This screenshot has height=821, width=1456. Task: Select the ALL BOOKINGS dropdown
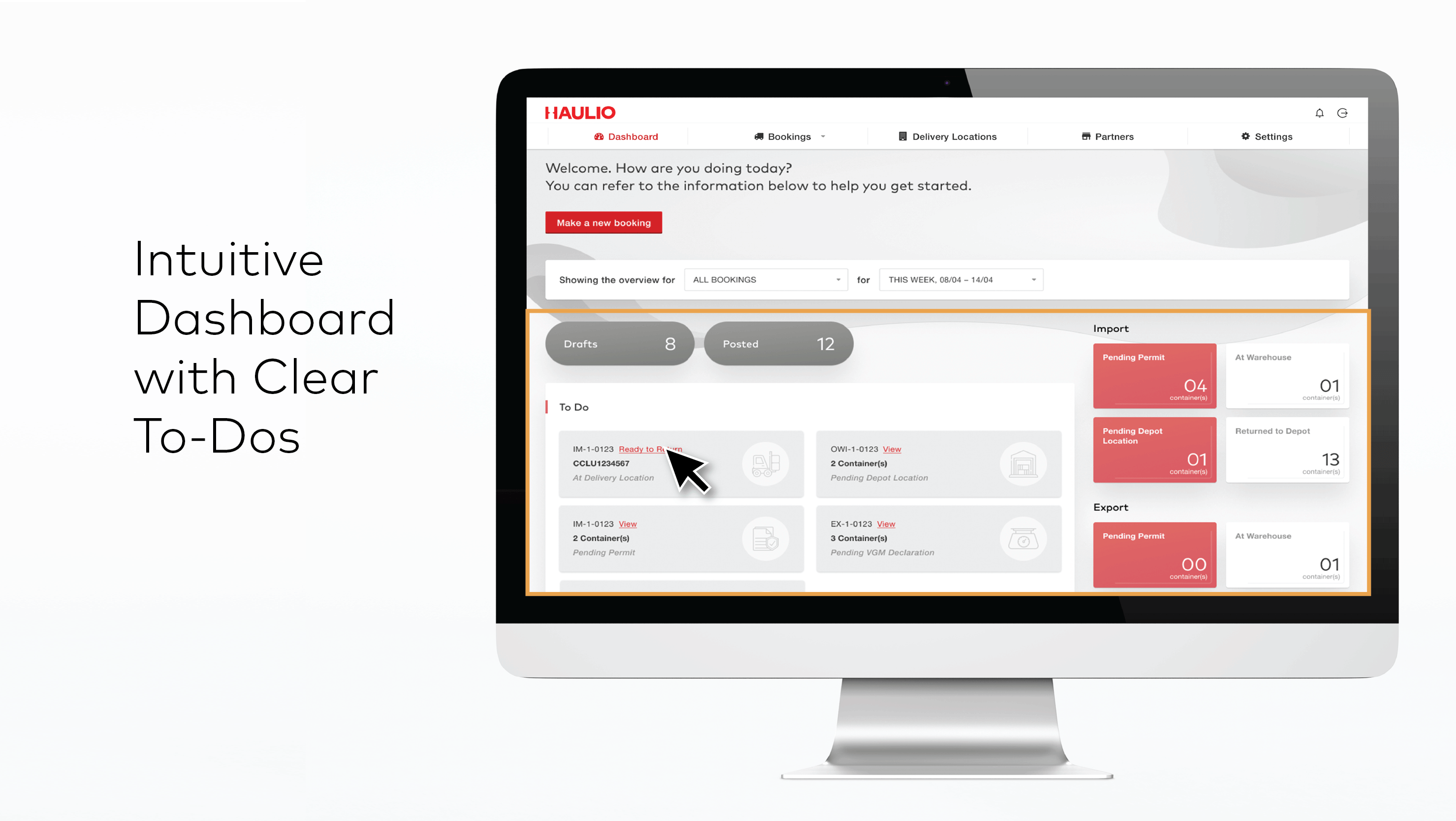click(763, 279)
